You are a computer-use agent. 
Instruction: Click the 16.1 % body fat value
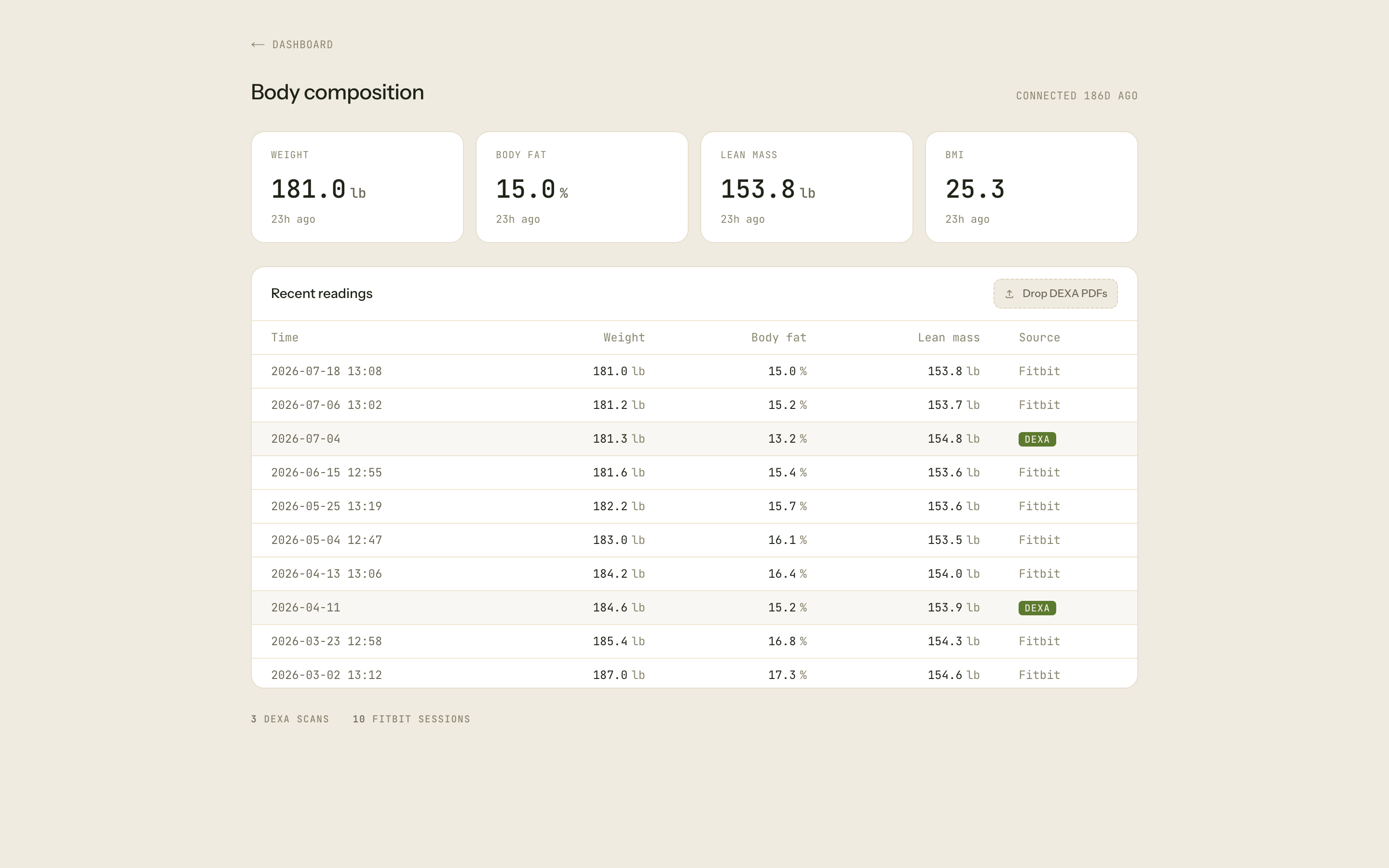[788, 540]
